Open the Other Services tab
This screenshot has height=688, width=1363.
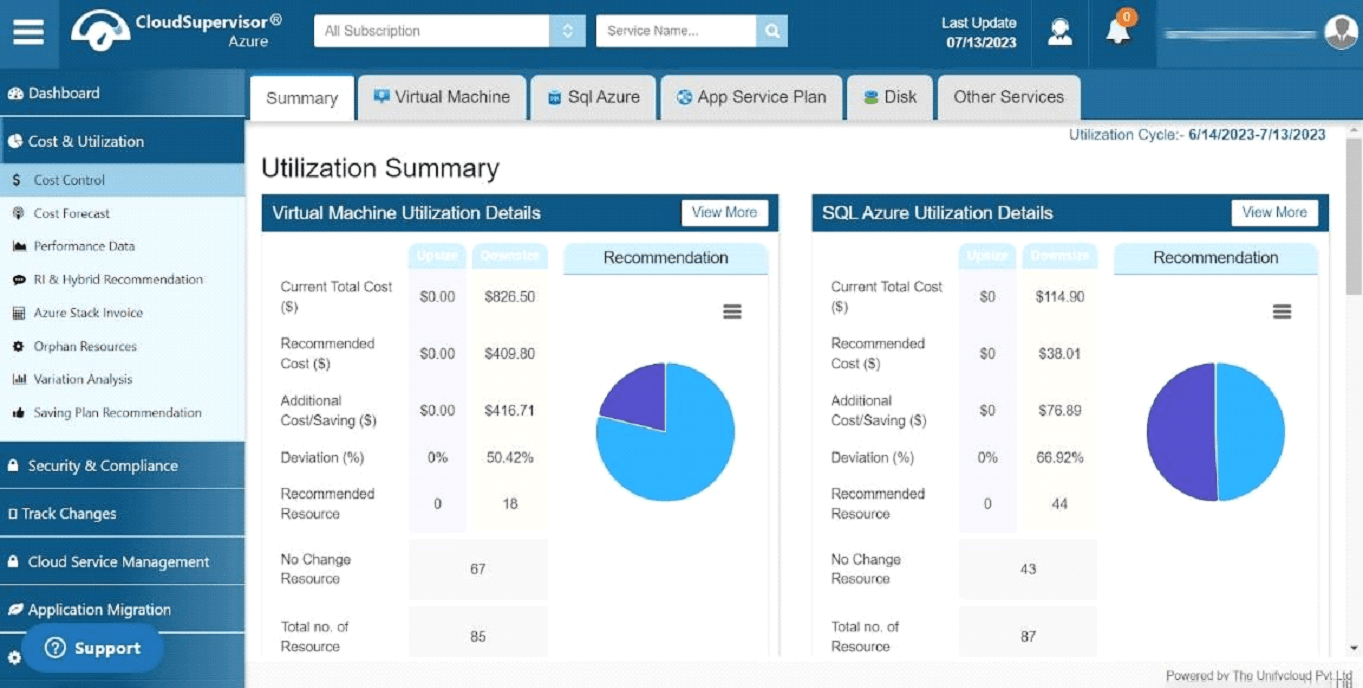click(1009, 98)
